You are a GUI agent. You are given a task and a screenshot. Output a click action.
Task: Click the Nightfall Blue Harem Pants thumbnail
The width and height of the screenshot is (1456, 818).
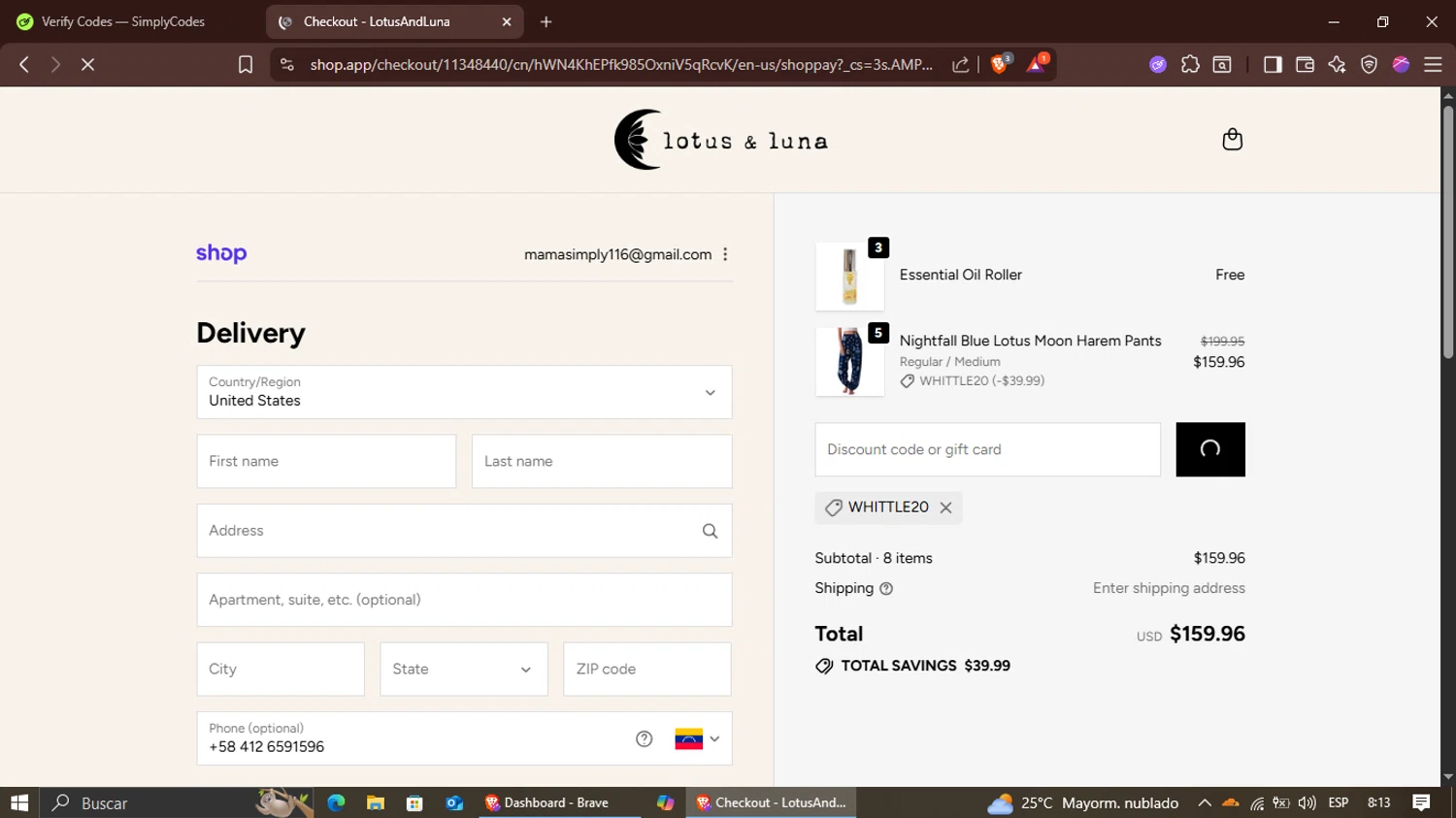click(x=849, y=362)
